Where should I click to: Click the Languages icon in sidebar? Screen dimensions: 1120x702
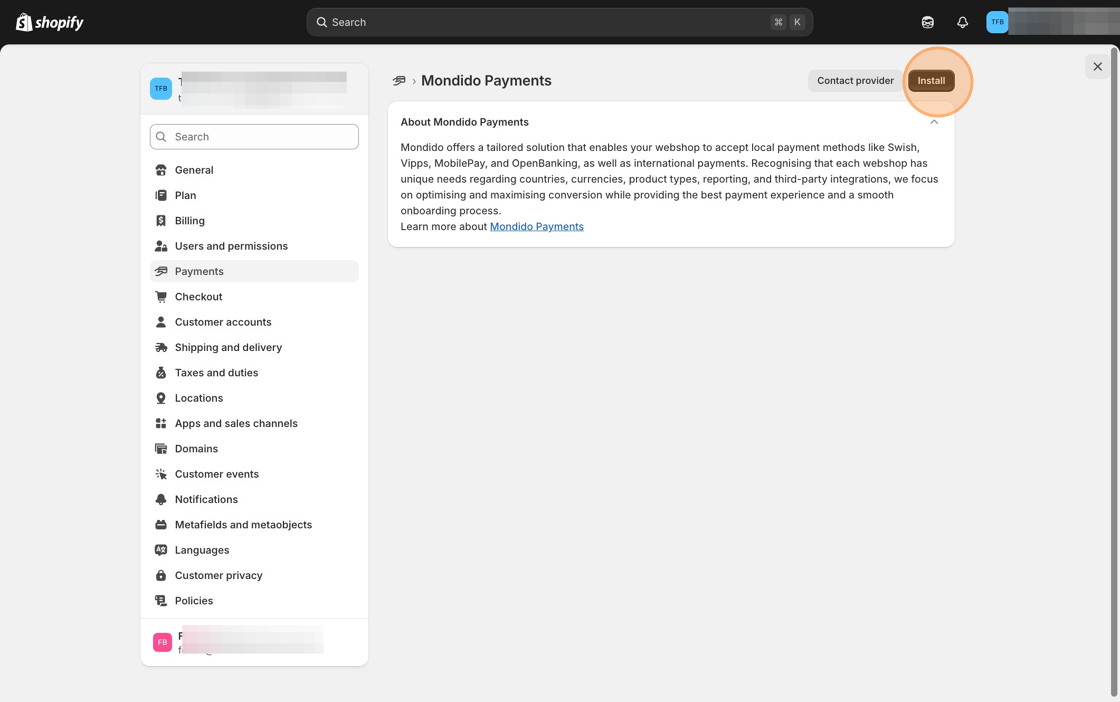tap(161, 550)
